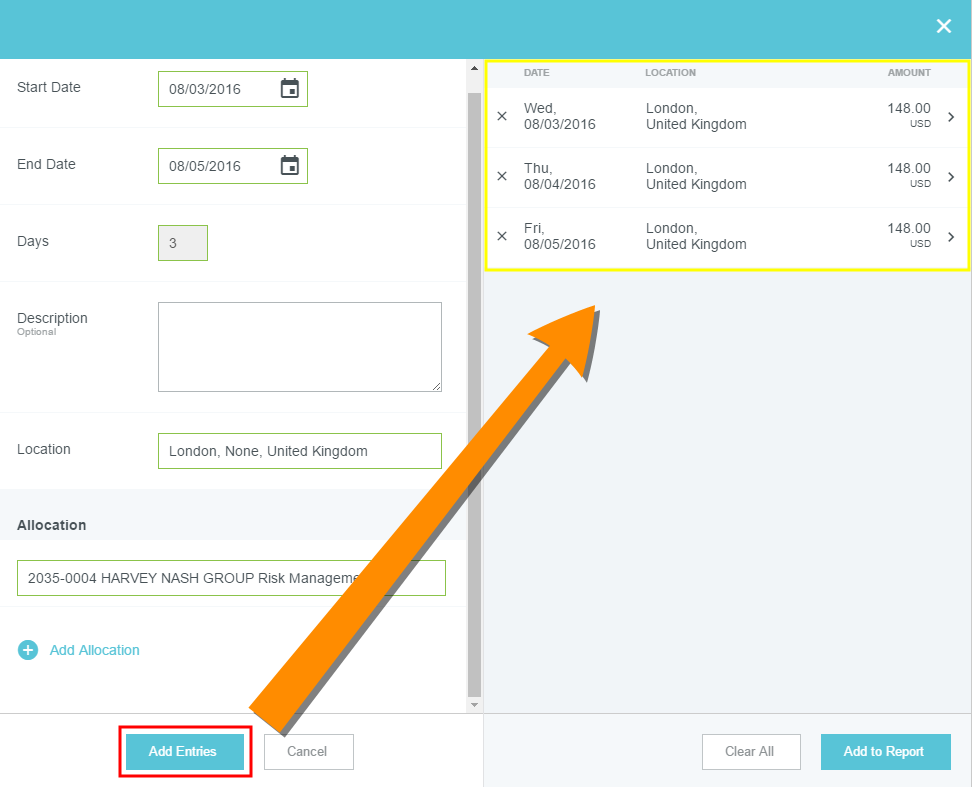972x787 pixels.
Task: Click the Add Allocation link text
Action: pos(95,650)
